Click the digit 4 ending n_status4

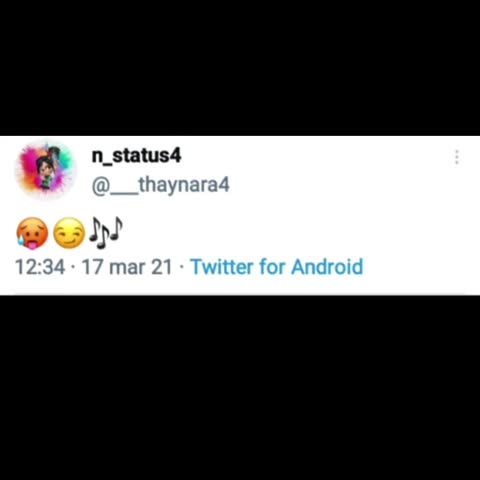tap(176, 156)
